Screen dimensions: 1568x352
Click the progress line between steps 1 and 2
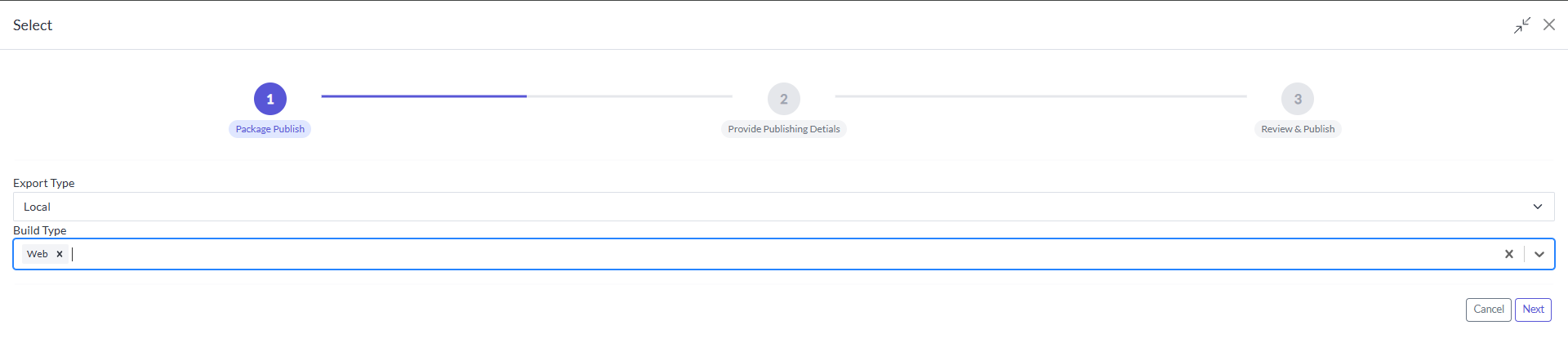[527, 96]
